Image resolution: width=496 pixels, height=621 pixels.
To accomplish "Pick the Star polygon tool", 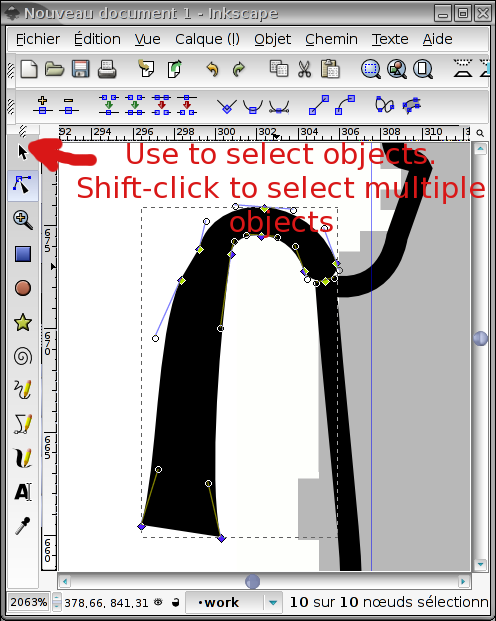I will click(23, 322).
